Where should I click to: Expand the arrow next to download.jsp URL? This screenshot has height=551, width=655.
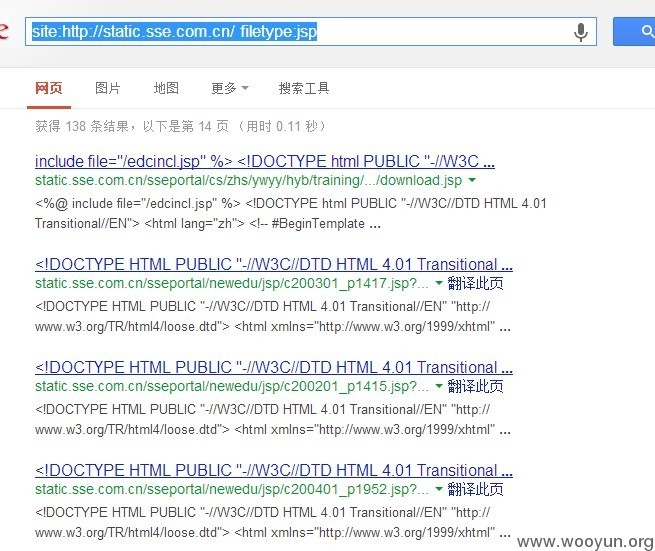coord(472,180)
